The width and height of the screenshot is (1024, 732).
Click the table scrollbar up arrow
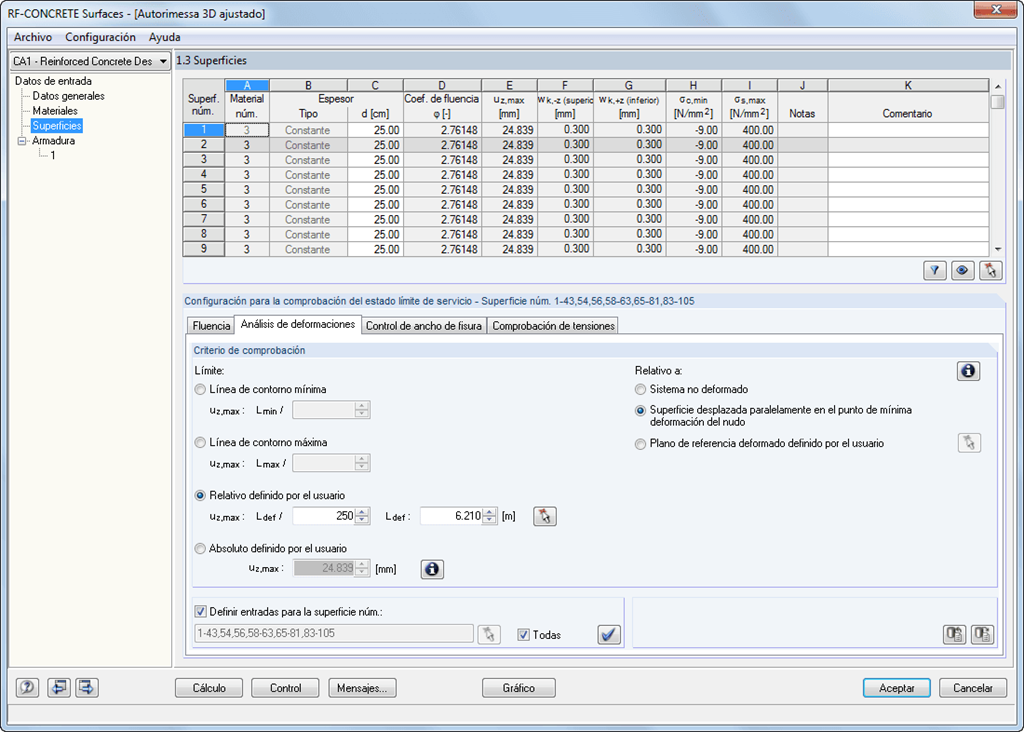pos(997,86)
